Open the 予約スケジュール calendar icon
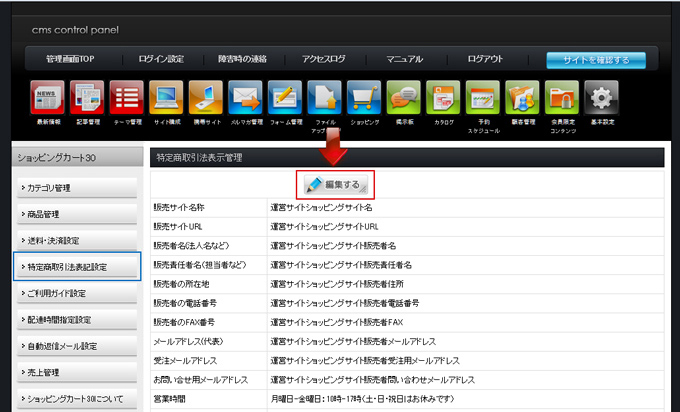This screenshot has width=680, height=412. (482, 98)
